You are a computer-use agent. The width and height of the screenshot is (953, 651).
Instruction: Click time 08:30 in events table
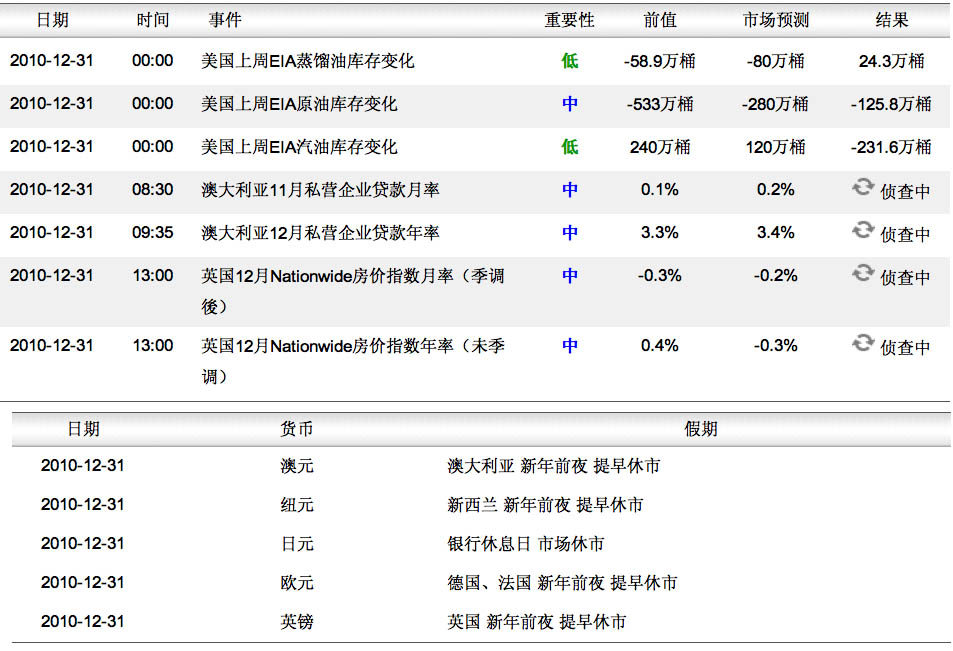point(153,190)
